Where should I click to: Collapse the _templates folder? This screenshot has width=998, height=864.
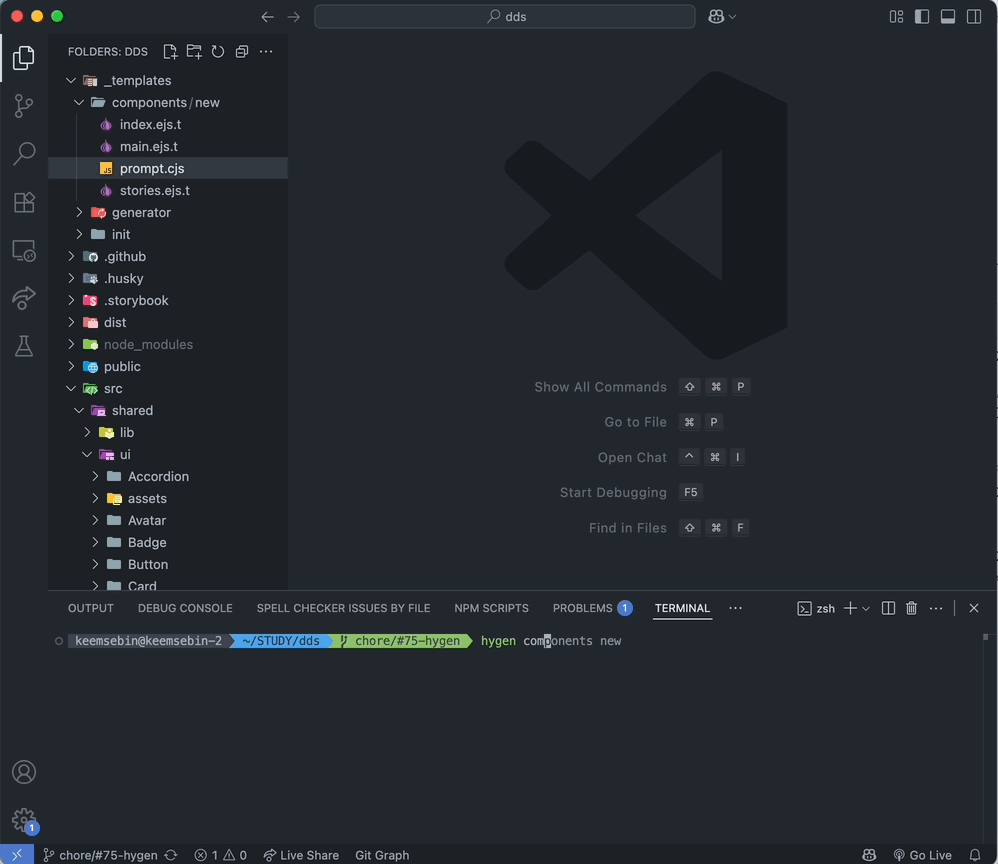71,80
